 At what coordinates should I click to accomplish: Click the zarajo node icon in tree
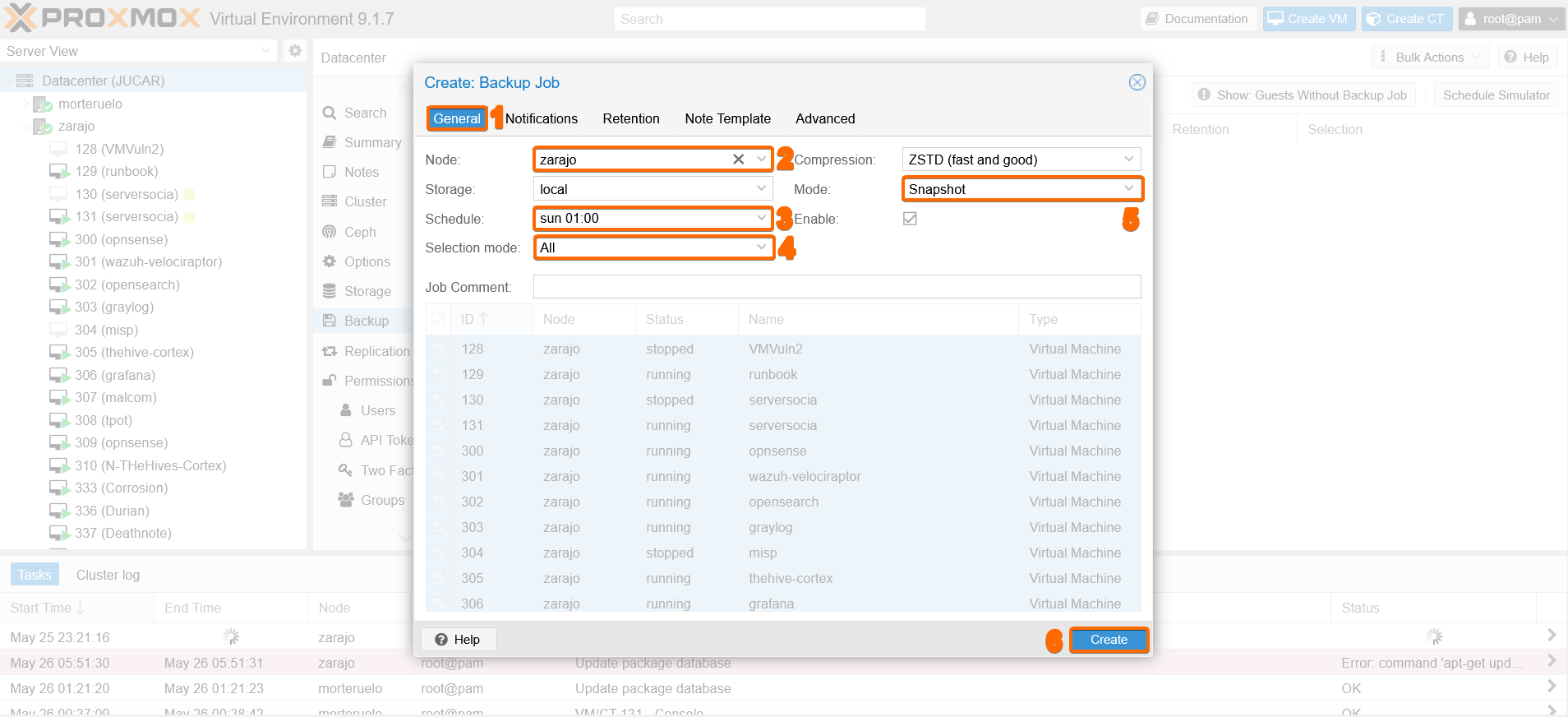(x=43, y=126)
